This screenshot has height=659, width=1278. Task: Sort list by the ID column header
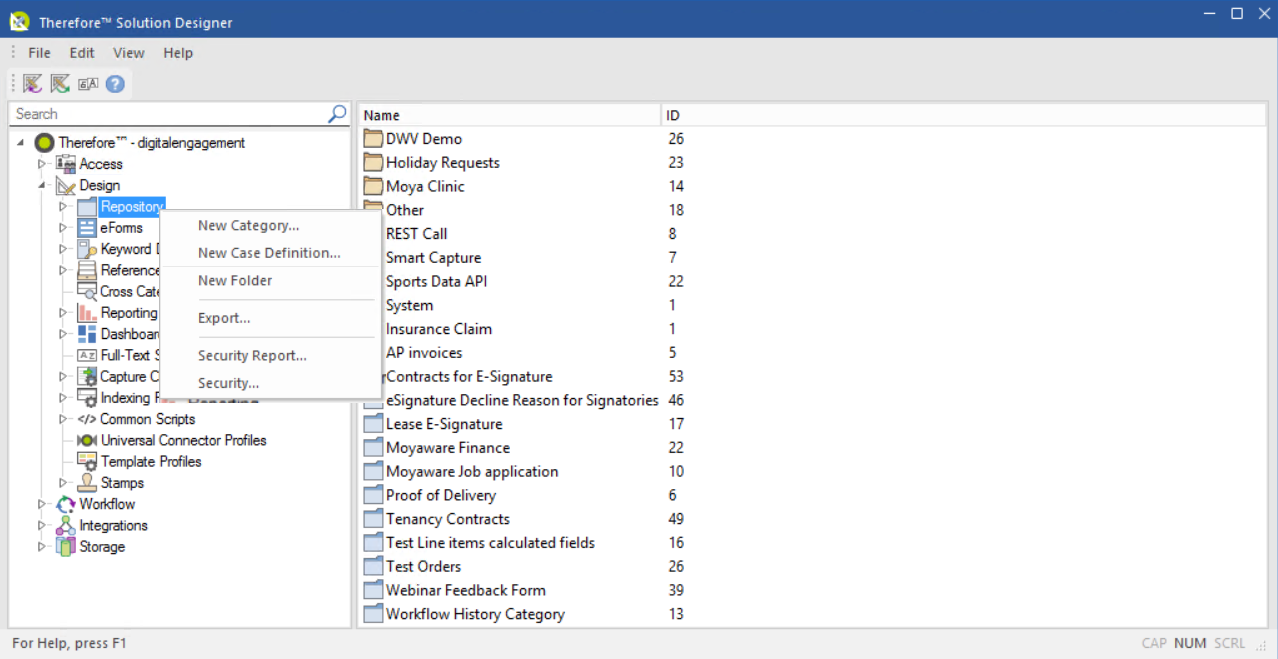[964, 116]
